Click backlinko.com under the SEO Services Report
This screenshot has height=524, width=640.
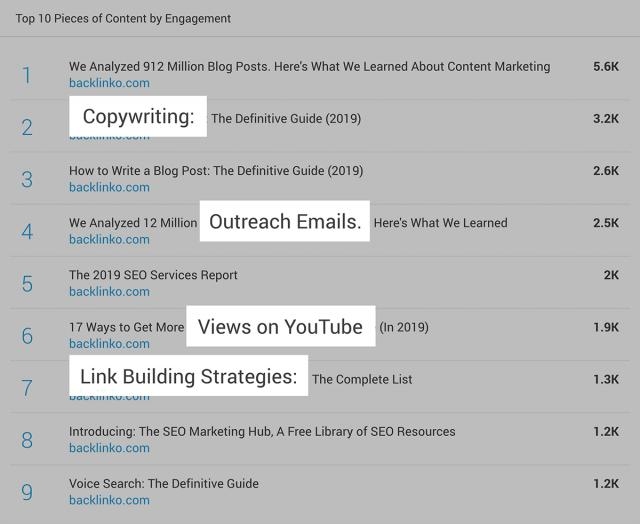pyautogui.click(x=109, y=292)
